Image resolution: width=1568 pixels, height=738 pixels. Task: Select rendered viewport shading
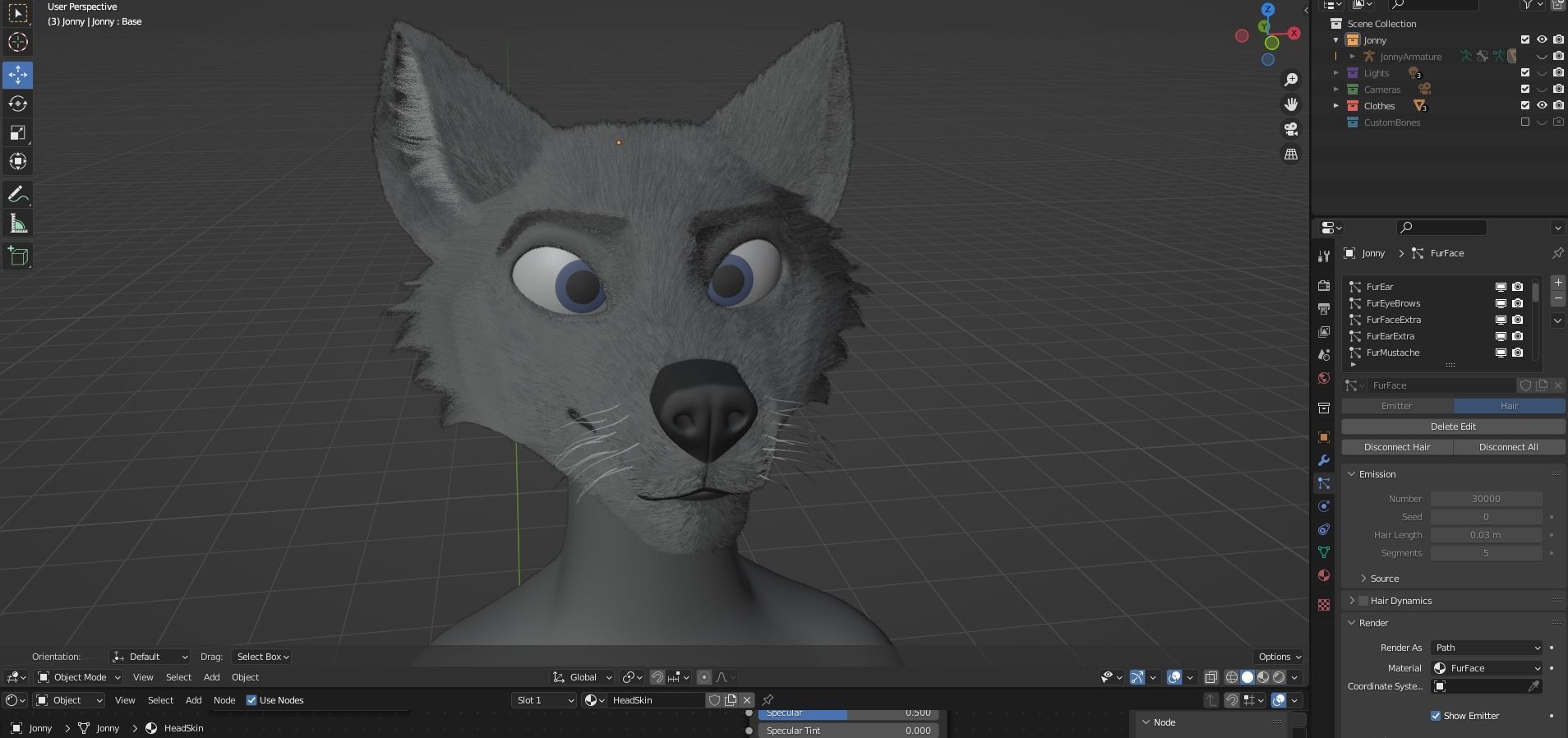[x=1278, y=677]
